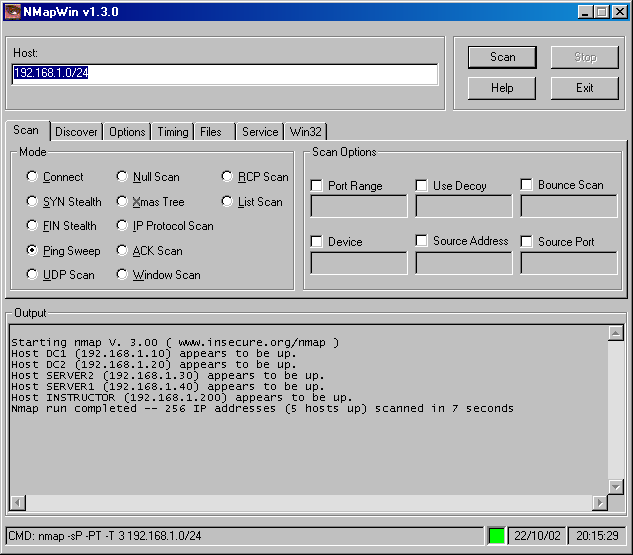Enable the Source Address checkbox

[x=421, y=241]
